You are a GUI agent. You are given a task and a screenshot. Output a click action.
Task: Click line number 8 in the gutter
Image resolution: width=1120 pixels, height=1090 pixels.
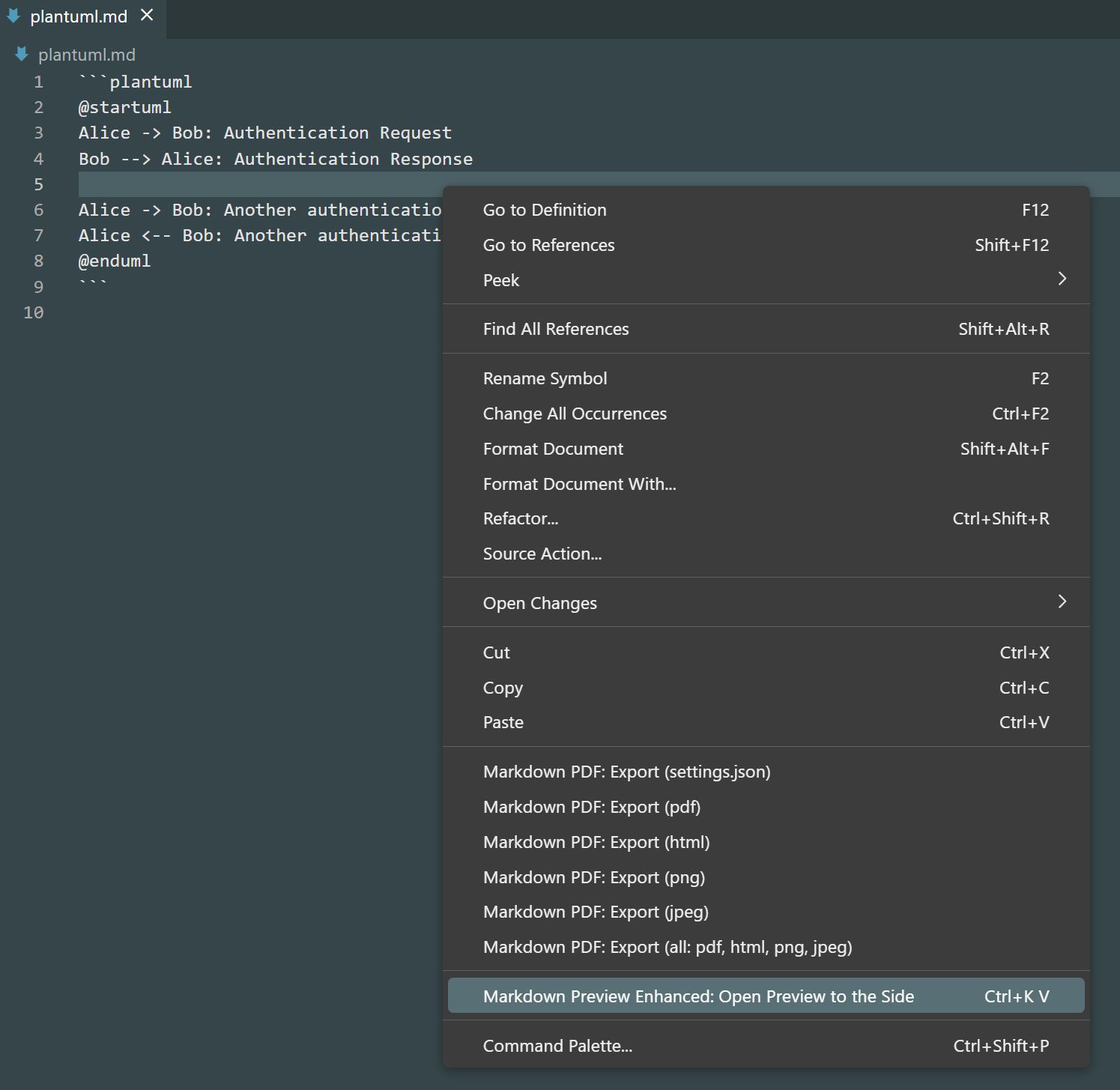[38, 261]
